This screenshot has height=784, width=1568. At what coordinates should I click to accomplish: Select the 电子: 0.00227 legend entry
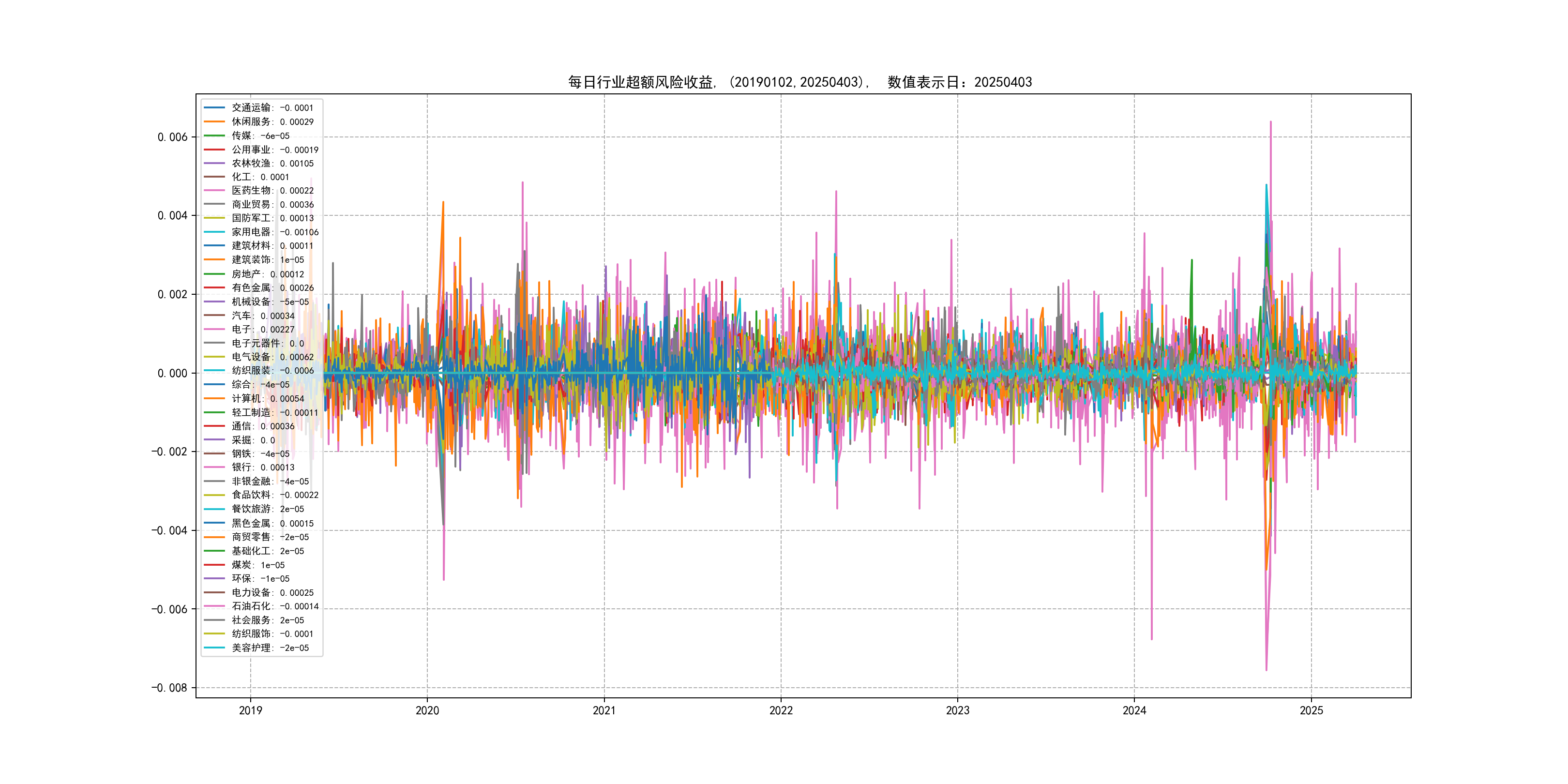[262, 329]
